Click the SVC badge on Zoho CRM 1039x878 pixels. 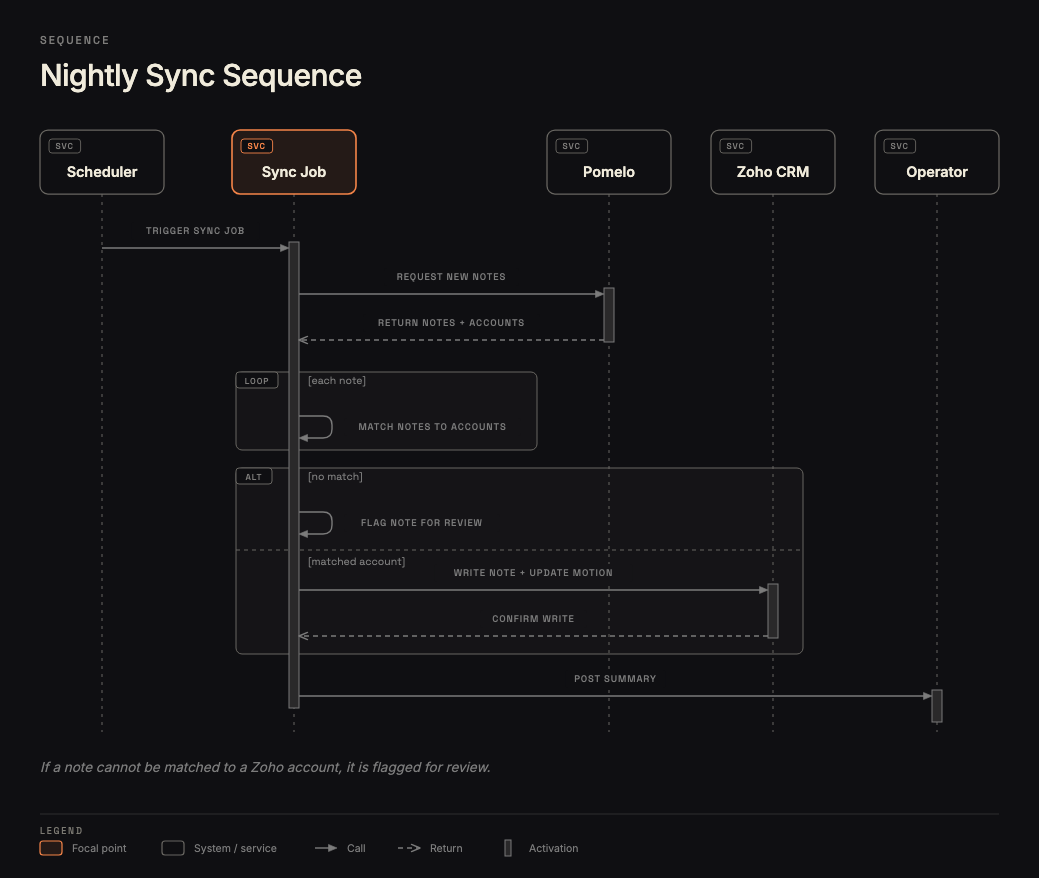coord(736,146)
